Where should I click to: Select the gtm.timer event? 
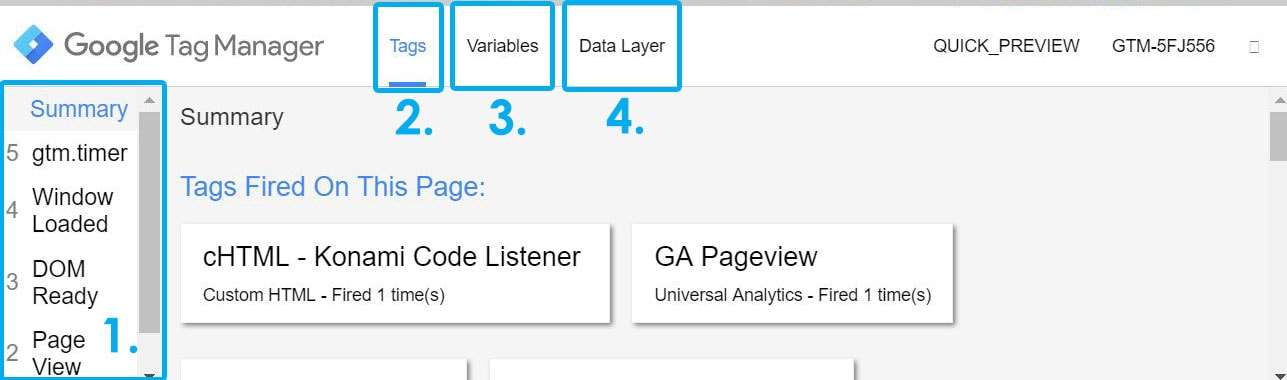point(79,153)
